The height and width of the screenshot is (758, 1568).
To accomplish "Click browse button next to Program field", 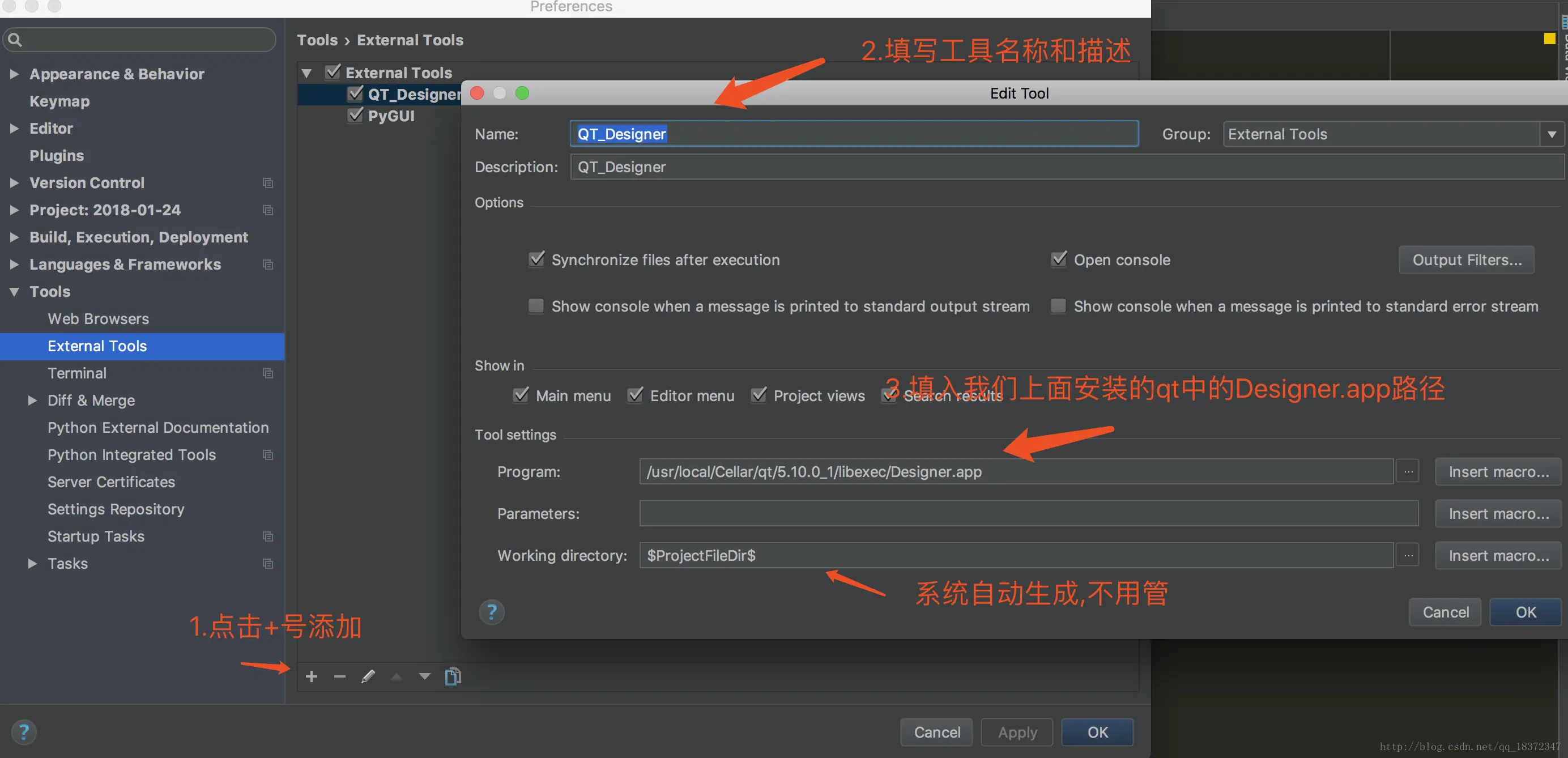I will coord(1408,471).
